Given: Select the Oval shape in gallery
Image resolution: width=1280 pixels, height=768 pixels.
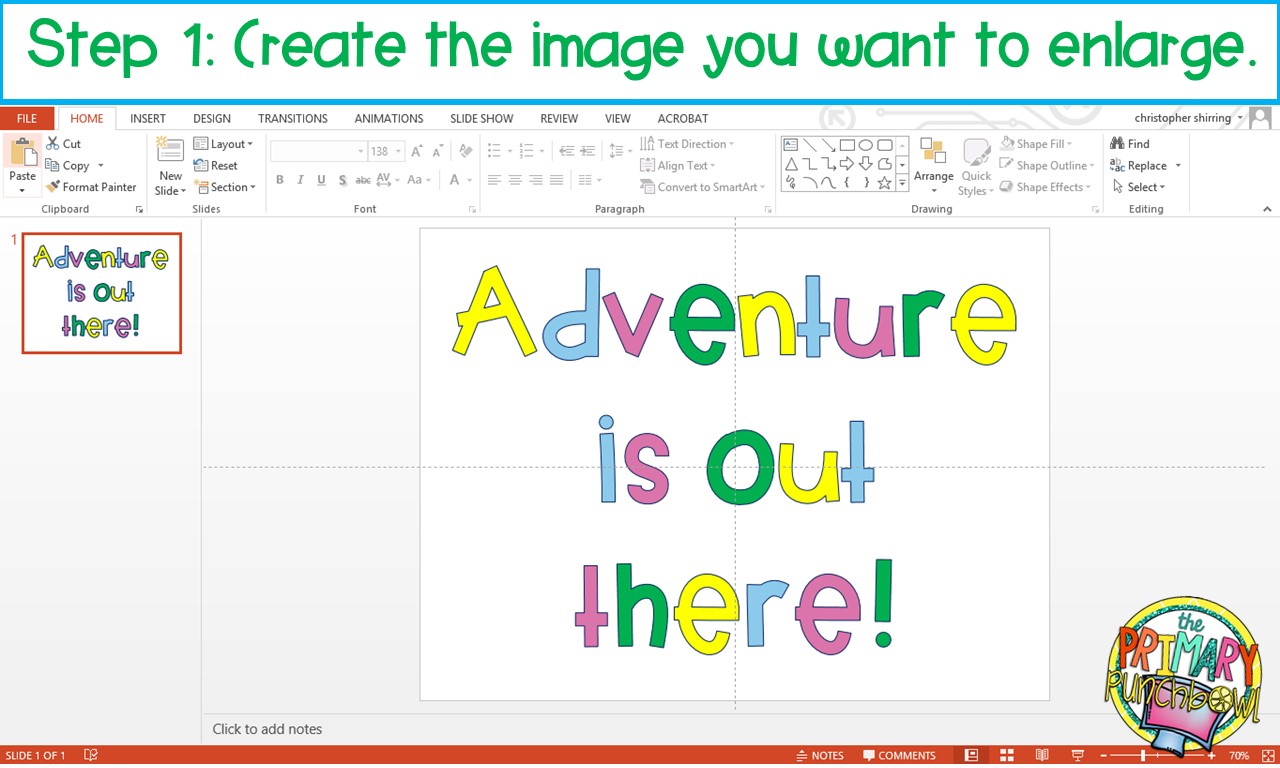Looking at the screenshot, I should [866, 145].
